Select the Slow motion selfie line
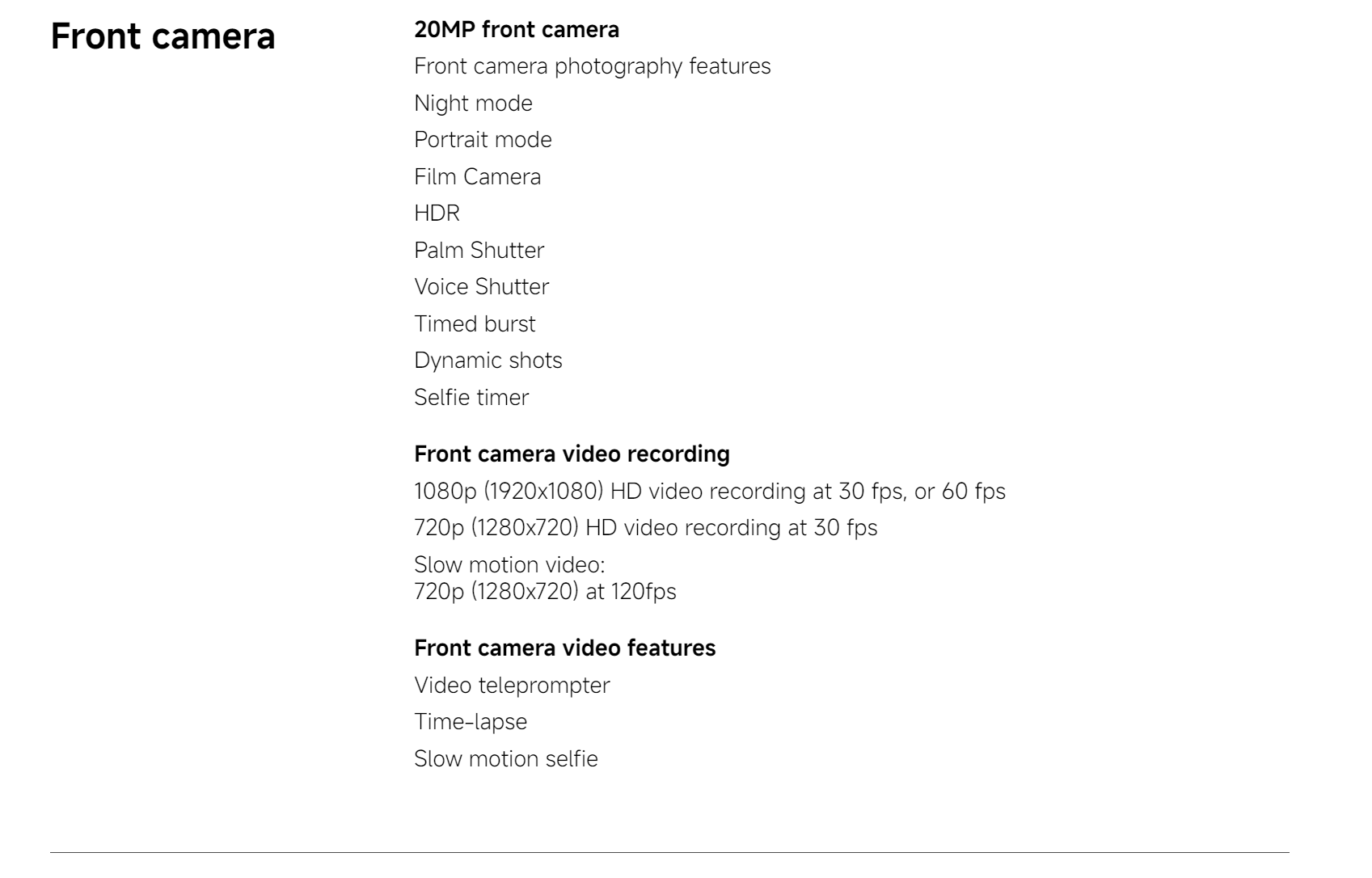Screen dimensions: 1372x878 tap(506, 759)
